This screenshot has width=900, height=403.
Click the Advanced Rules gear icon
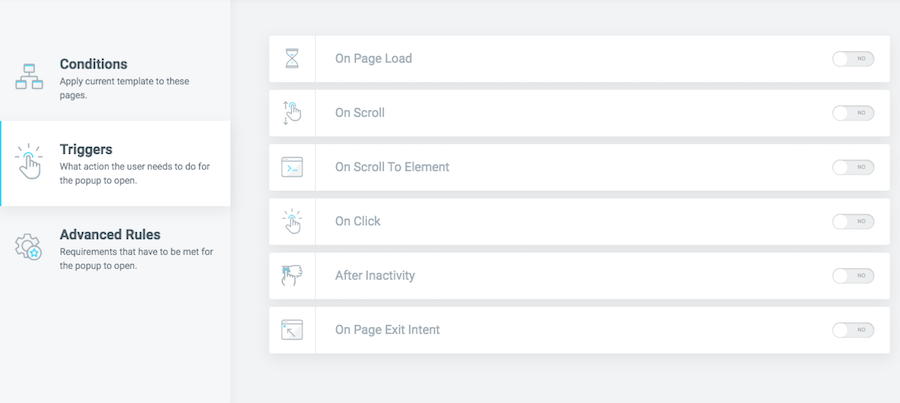pos(28,247)
